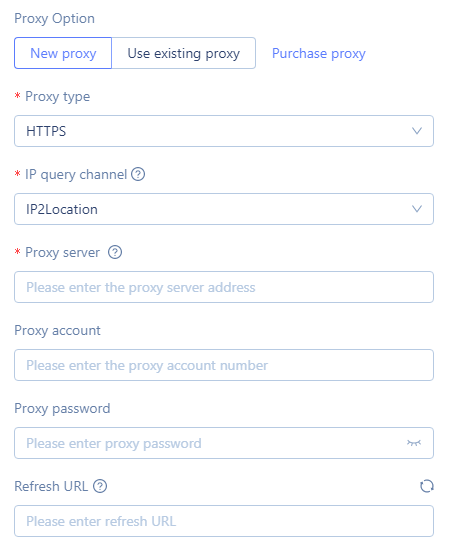The width and height of the screenshot is (460, 550).
Task: Open the Proxy server help tooltip icon
Action: click(115, 252)
